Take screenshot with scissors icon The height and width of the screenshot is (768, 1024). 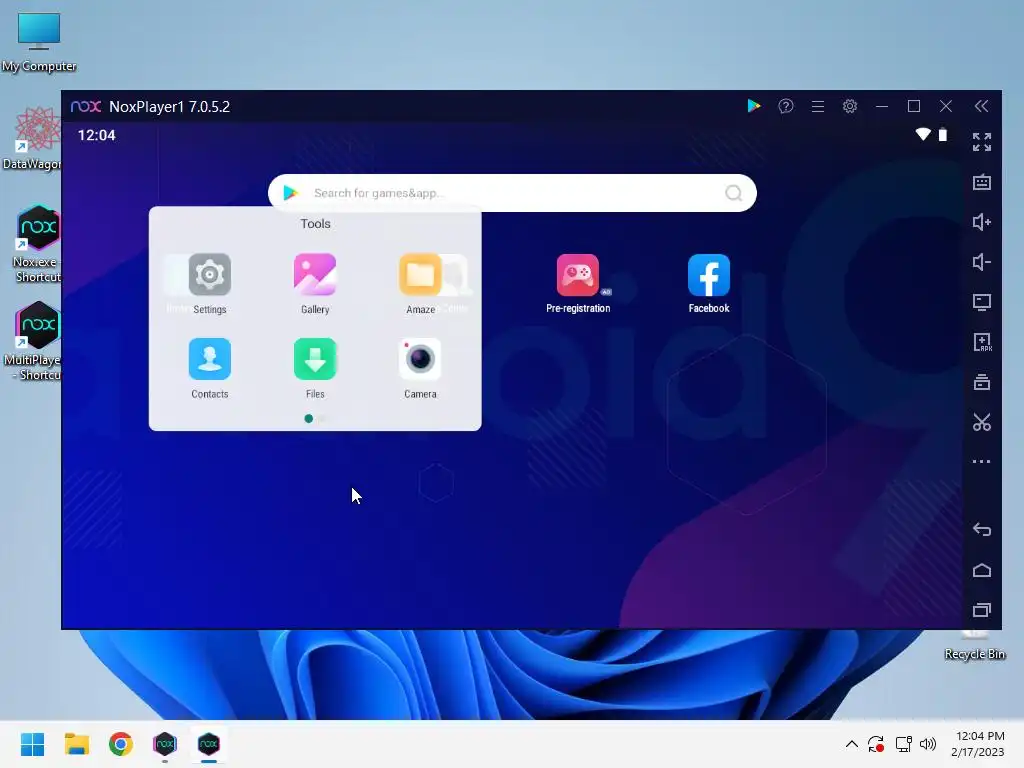(x=982, y=422)
